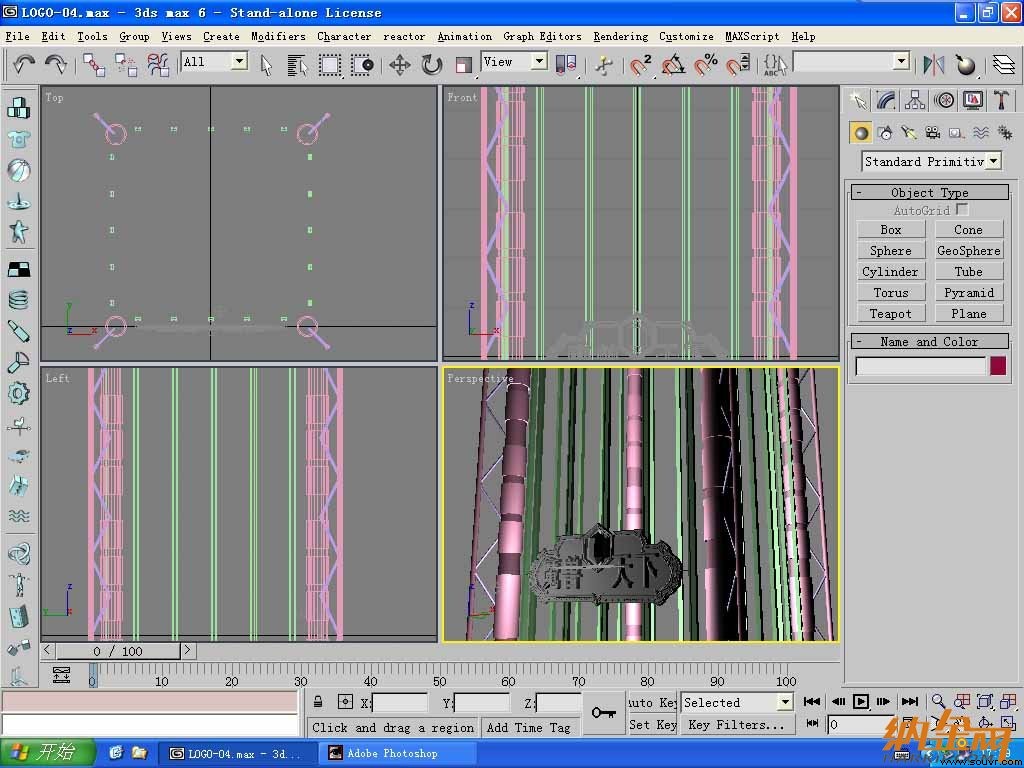Activate the Select Object arrow tool
1024x768 pixels.
coord(266,65)
